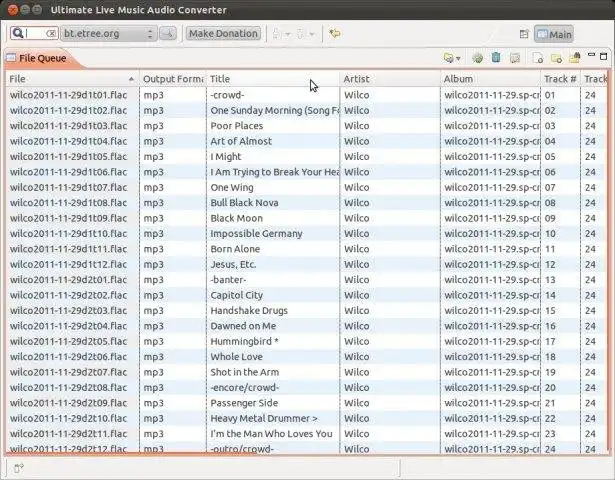The image size is (615, 480).
Task: Click the title 'Capitol City'
Action: [x=237, y=295]
